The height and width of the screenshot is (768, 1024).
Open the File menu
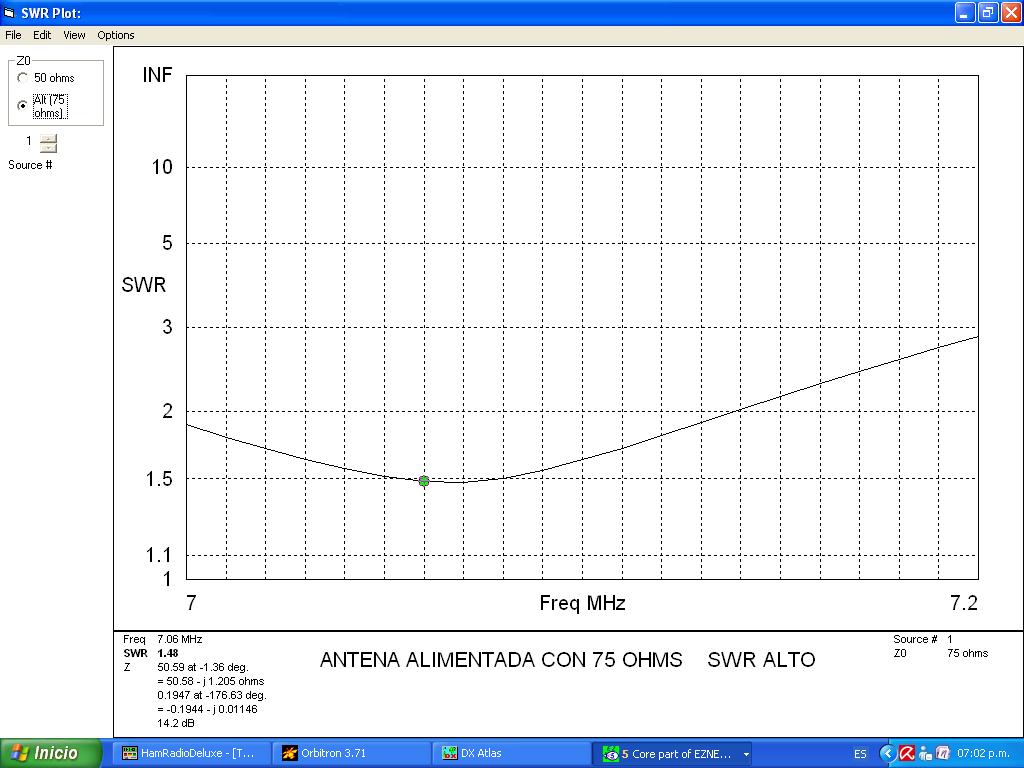13,35
